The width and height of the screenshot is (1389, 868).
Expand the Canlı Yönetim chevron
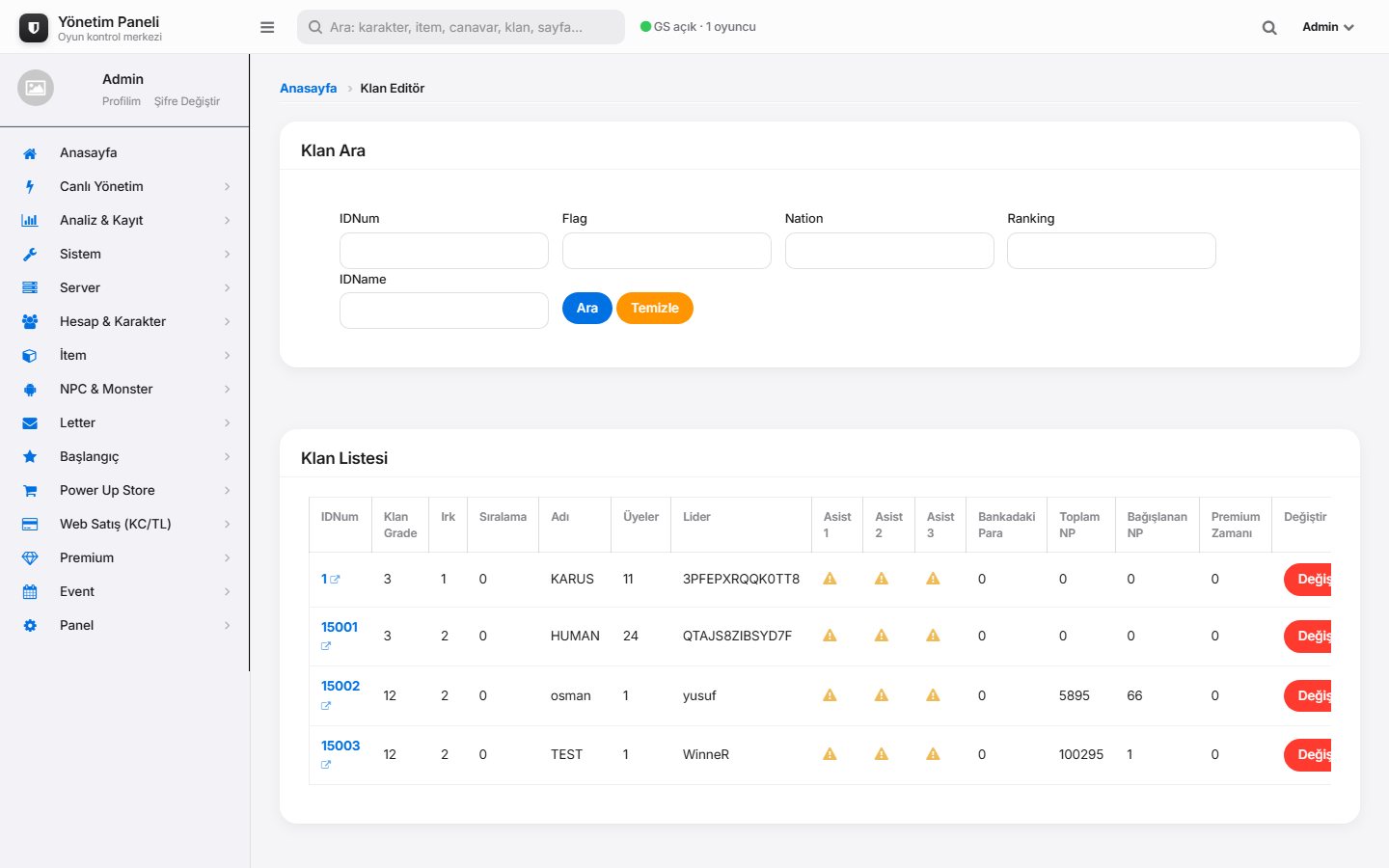click(228, 187)
